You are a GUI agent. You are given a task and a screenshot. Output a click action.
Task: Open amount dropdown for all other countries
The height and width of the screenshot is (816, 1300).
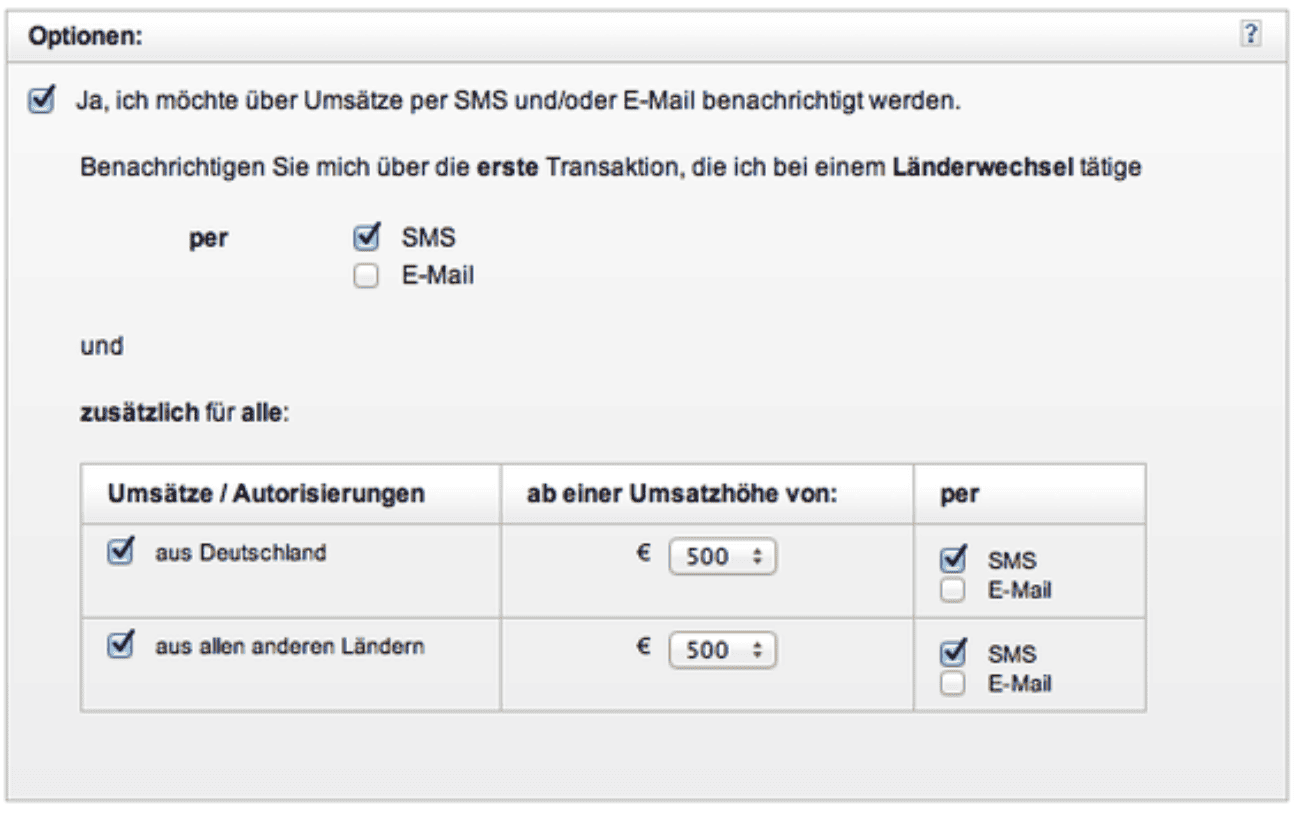point(722,651)
